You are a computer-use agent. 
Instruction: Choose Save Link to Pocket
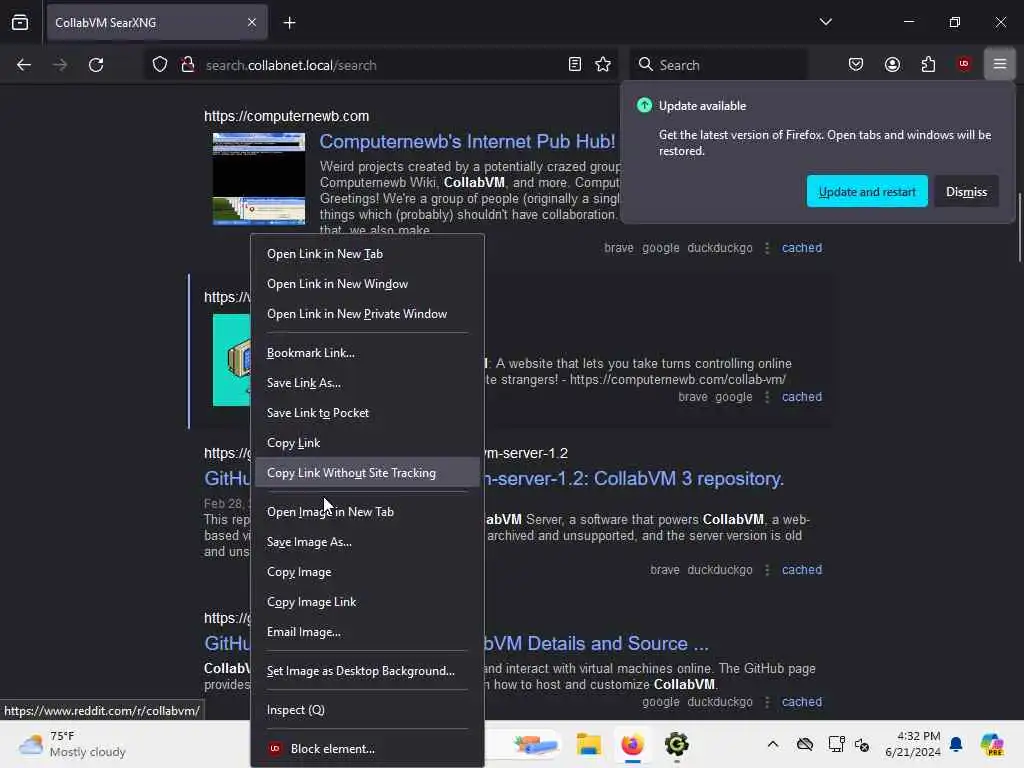click(368, 413)
